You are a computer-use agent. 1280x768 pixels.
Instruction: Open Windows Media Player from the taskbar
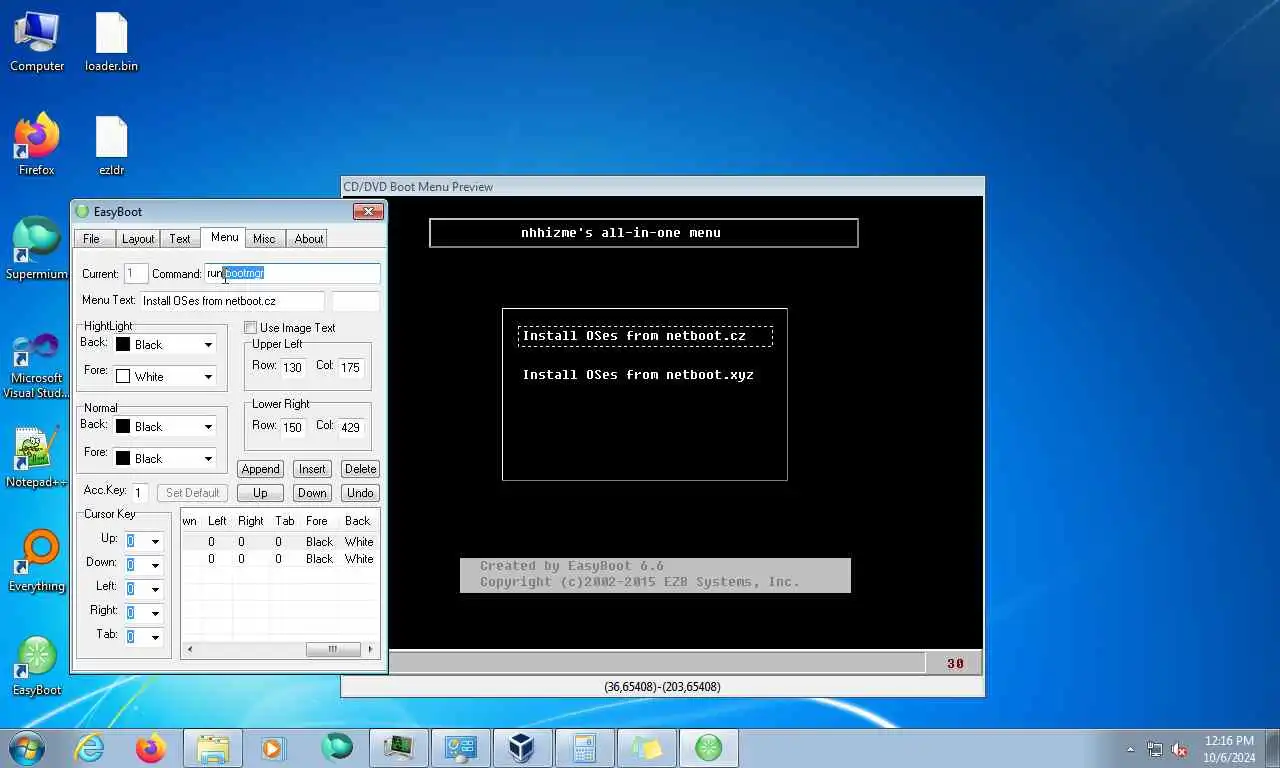pos(274,748)
